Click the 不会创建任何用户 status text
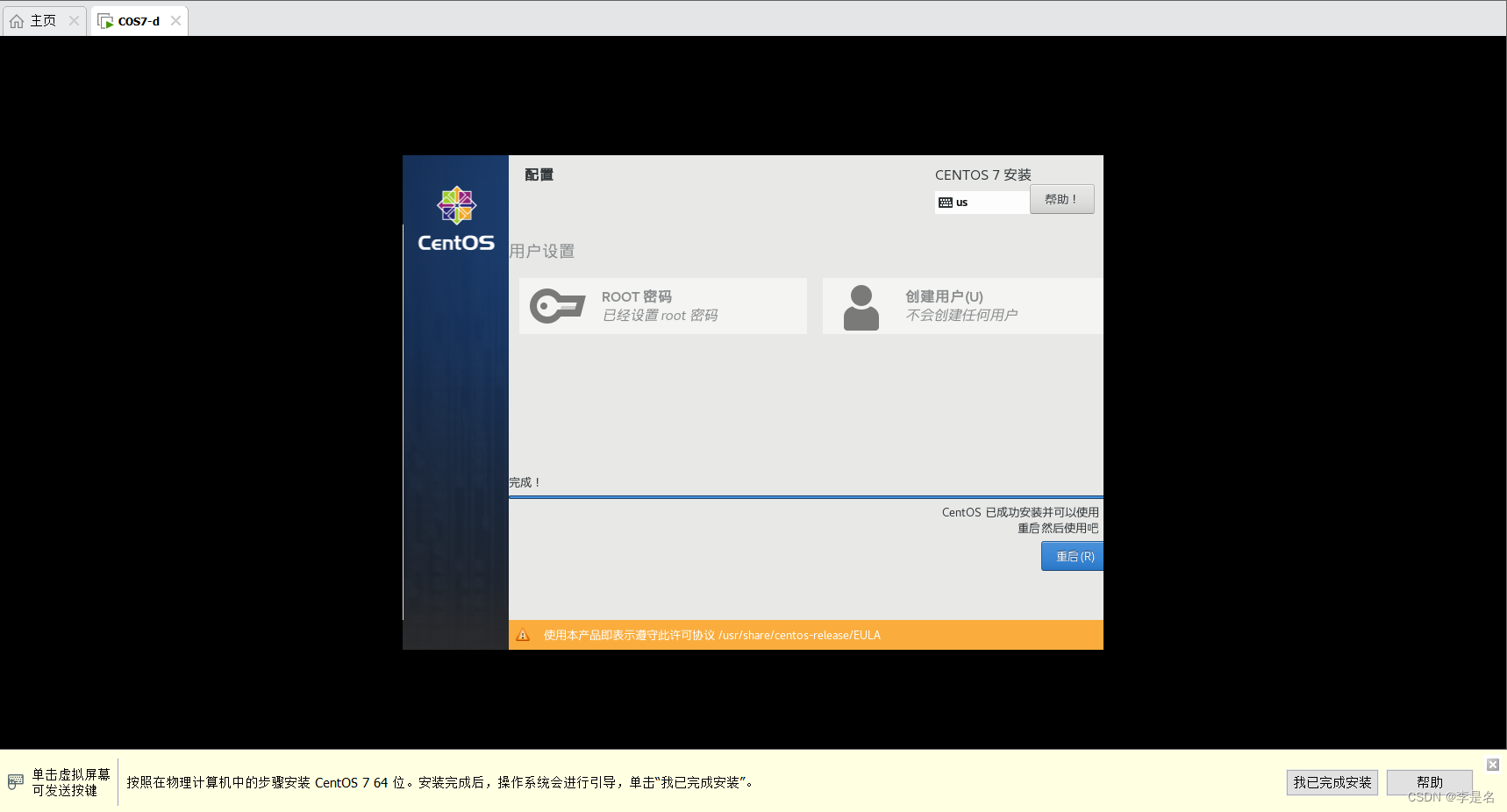 [961, 316]
